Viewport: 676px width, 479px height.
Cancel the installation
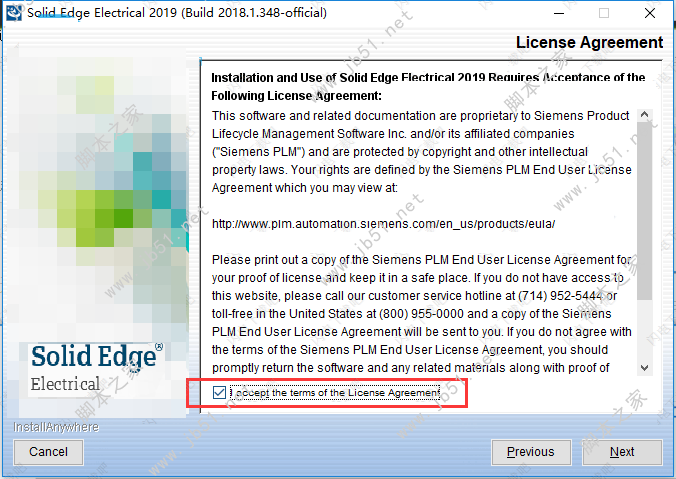pos(48,452)
